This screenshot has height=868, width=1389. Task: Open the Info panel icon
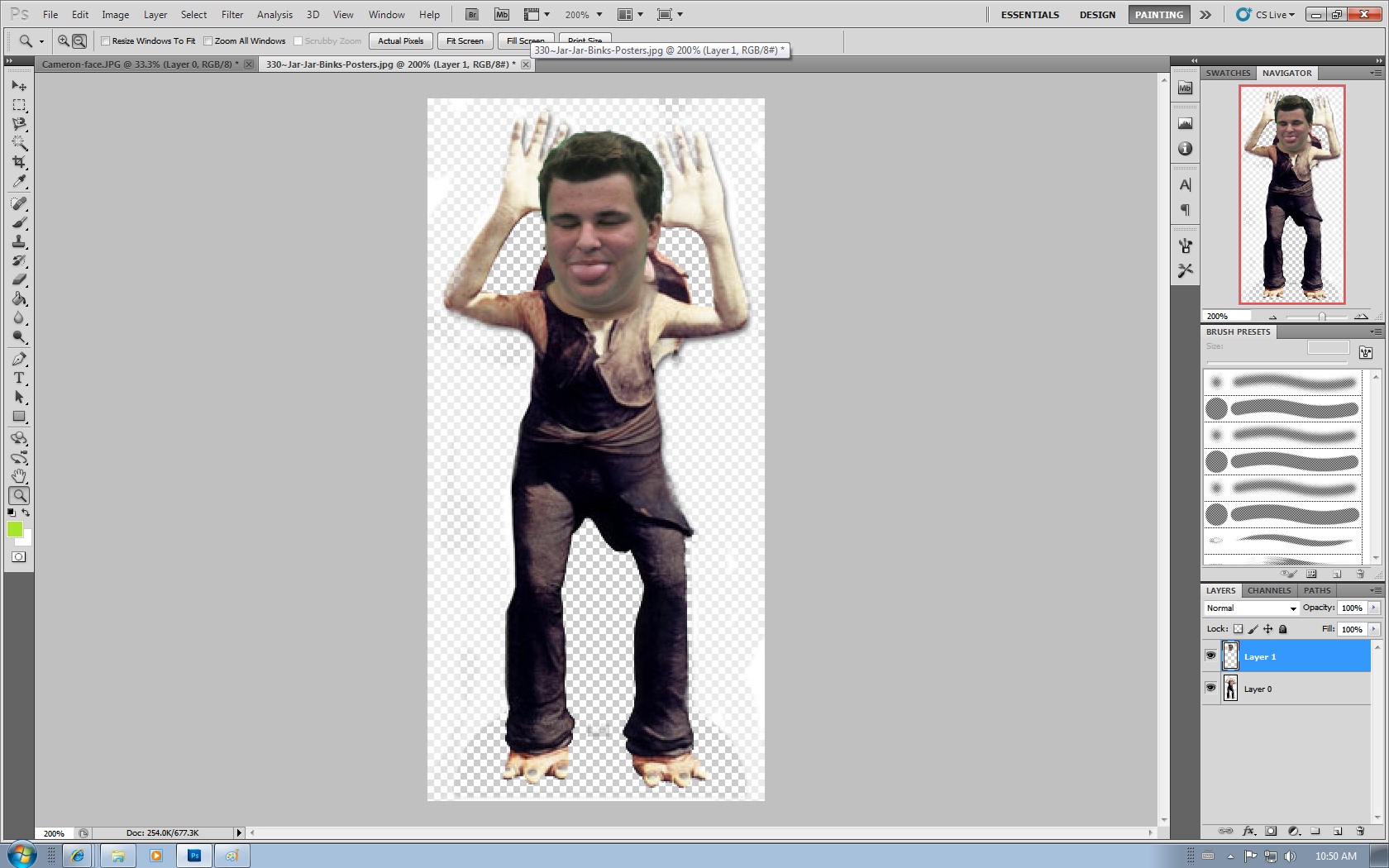[x=1186, y=149]
